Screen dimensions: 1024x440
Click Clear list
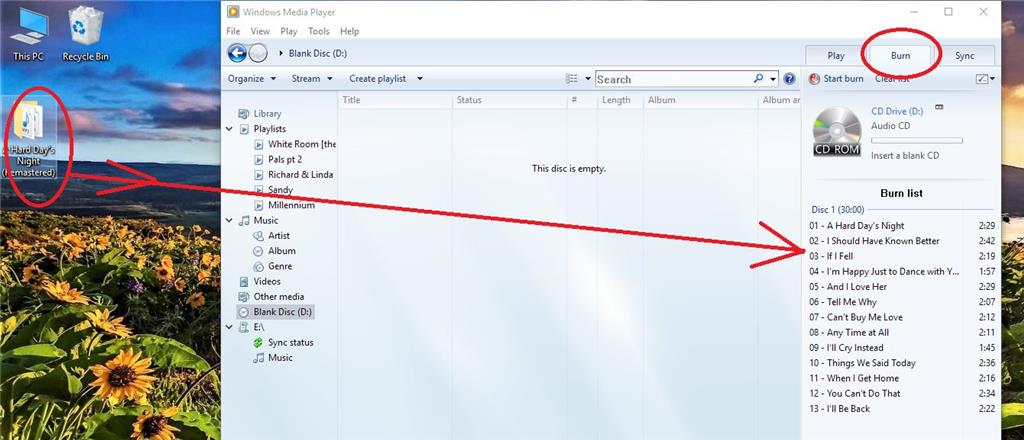[892, 79]
